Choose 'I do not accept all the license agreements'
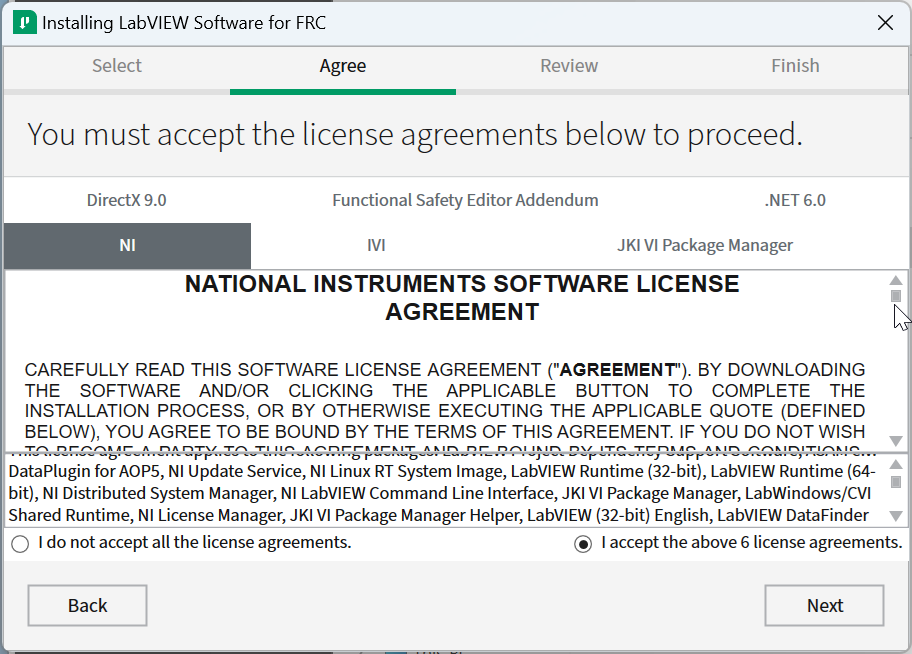 (19, 543)
